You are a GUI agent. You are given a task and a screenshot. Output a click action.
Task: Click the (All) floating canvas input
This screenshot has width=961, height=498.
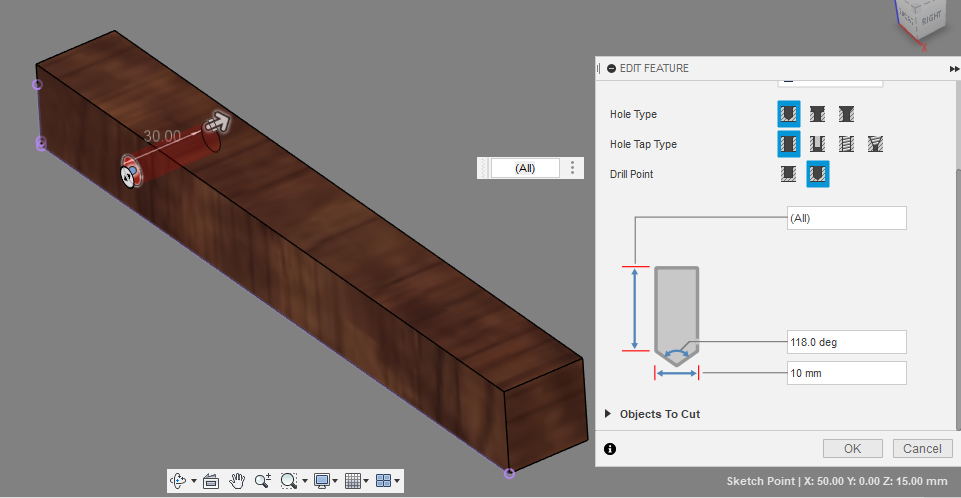[525, 168]
